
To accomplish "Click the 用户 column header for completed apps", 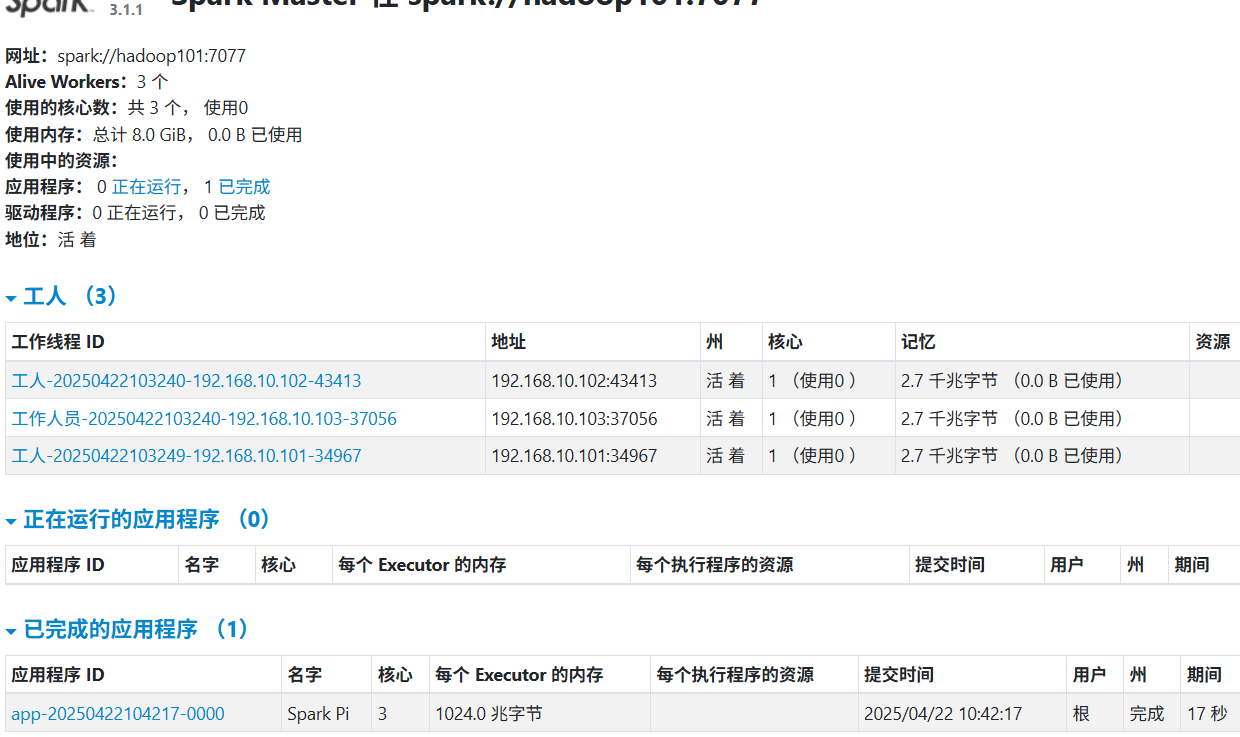I will (x=1090, y=674).
